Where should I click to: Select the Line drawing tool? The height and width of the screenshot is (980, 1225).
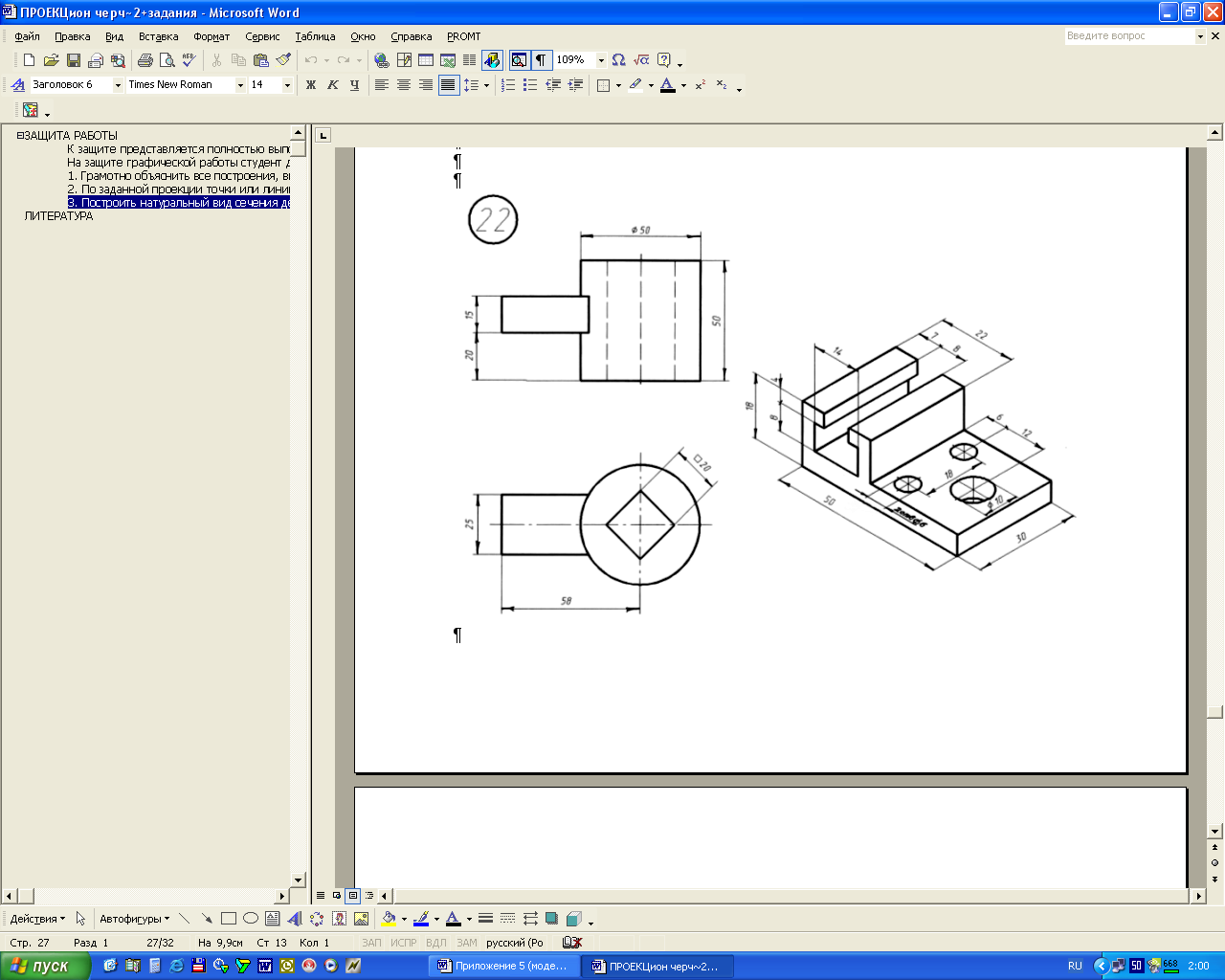184,919
